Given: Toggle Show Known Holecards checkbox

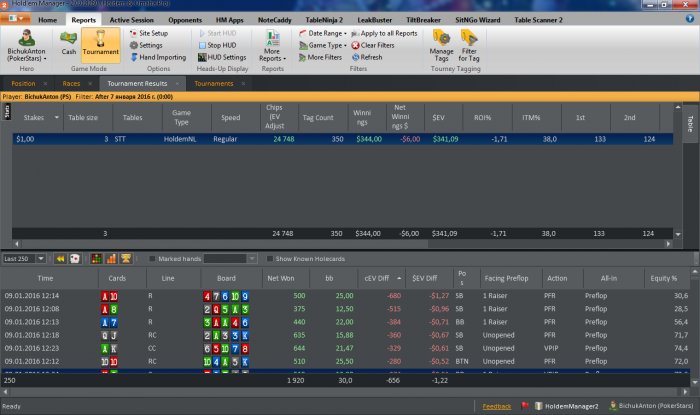Looking at the screenshot, I should click(x=270, y=258).
